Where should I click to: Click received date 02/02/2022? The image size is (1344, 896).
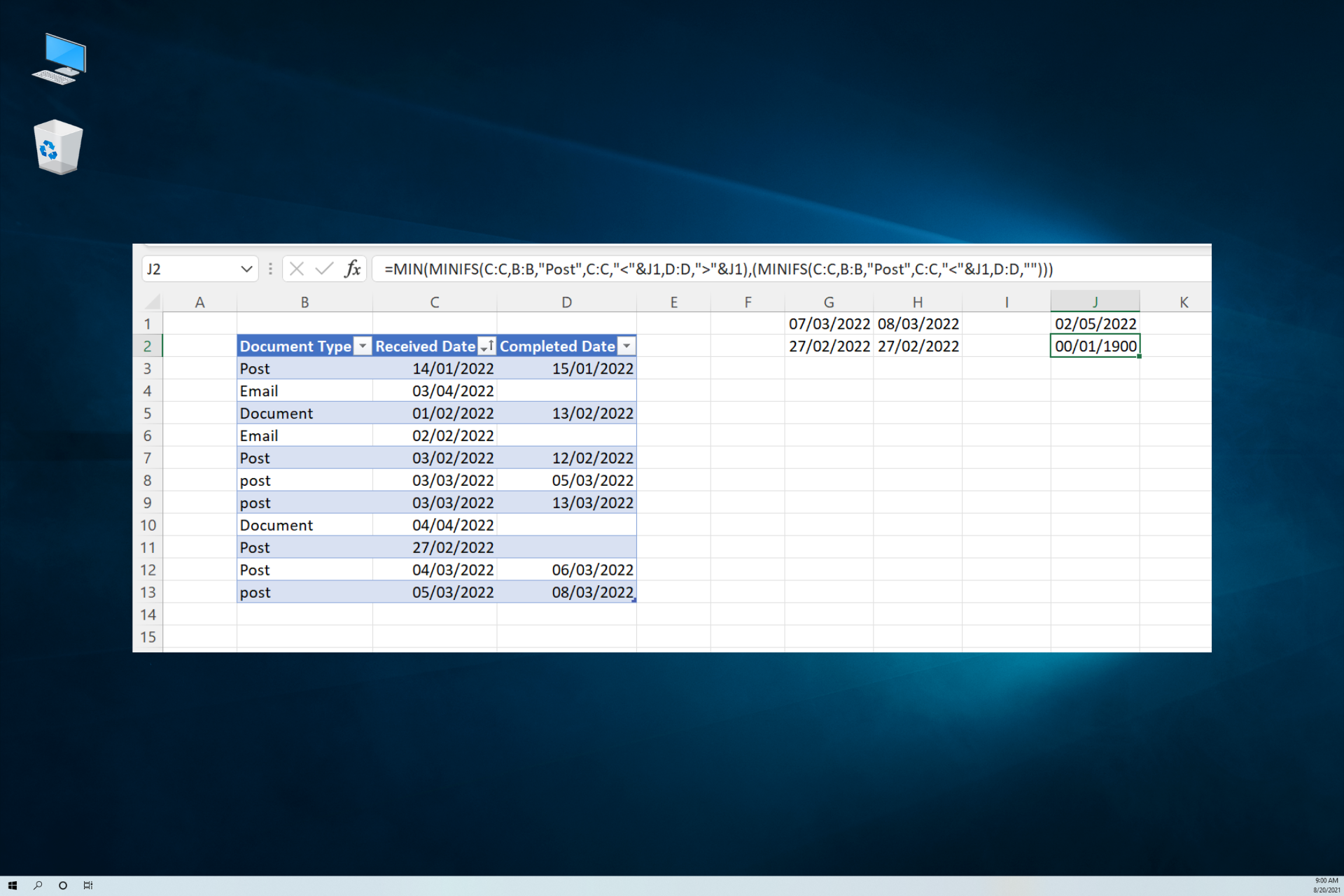[435, 435]
